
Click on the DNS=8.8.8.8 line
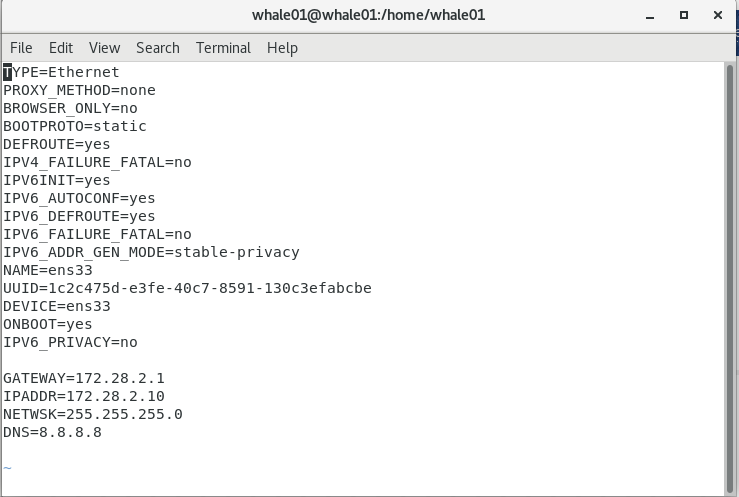click(x=52, y=432)
